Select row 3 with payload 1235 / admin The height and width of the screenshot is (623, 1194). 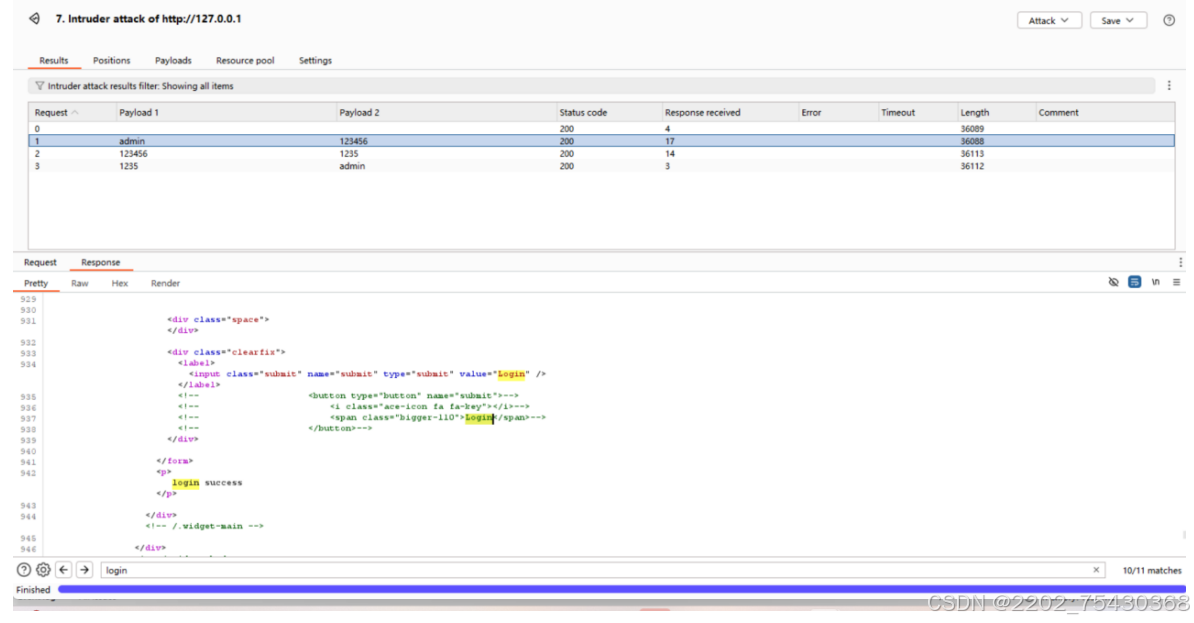click(x=602, y=166)
